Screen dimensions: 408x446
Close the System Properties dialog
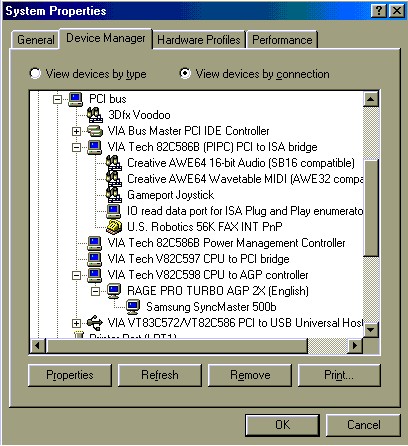(x=397, y=11)
